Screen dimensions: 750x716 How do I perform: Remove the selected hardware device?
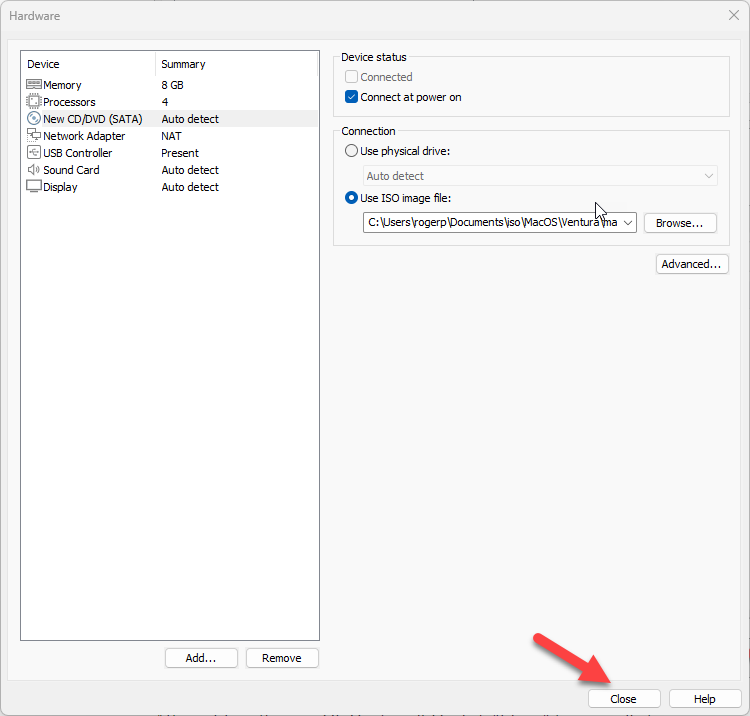(x=281, y=658)
